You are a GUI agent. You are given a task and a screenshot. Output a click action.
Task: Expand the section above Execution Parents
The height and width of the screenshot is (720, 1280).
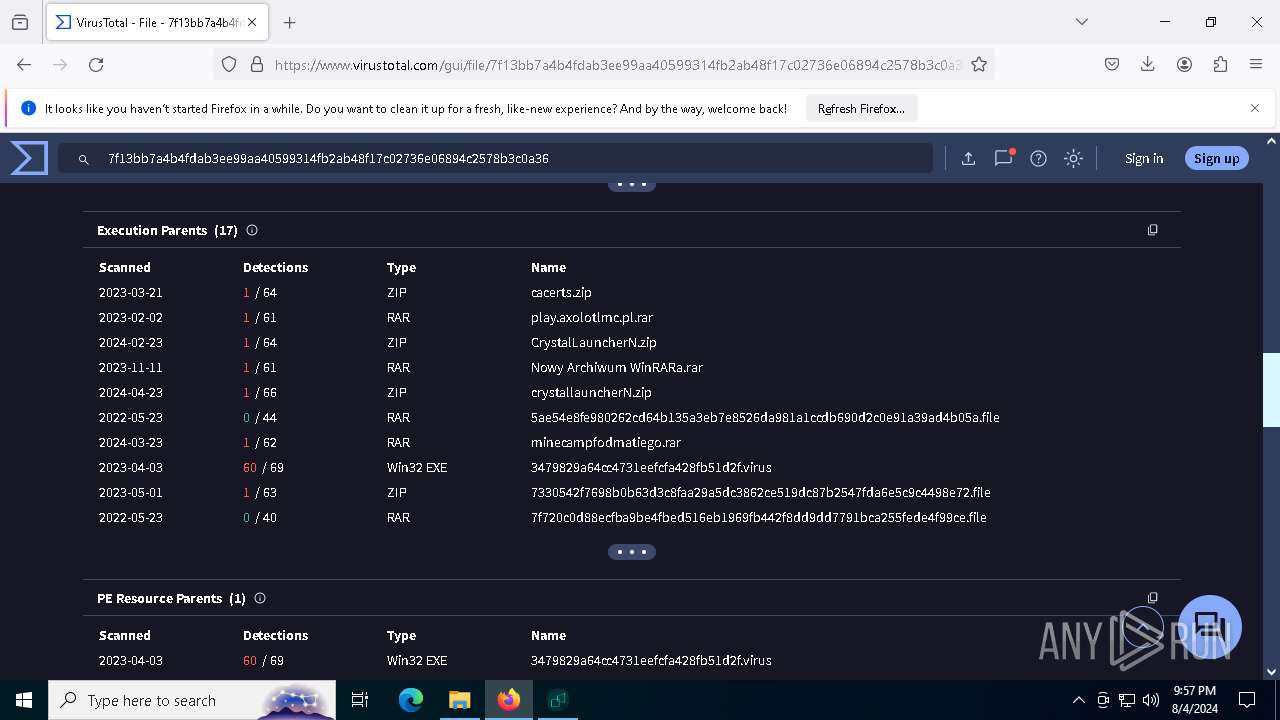(x=632, y=185)
